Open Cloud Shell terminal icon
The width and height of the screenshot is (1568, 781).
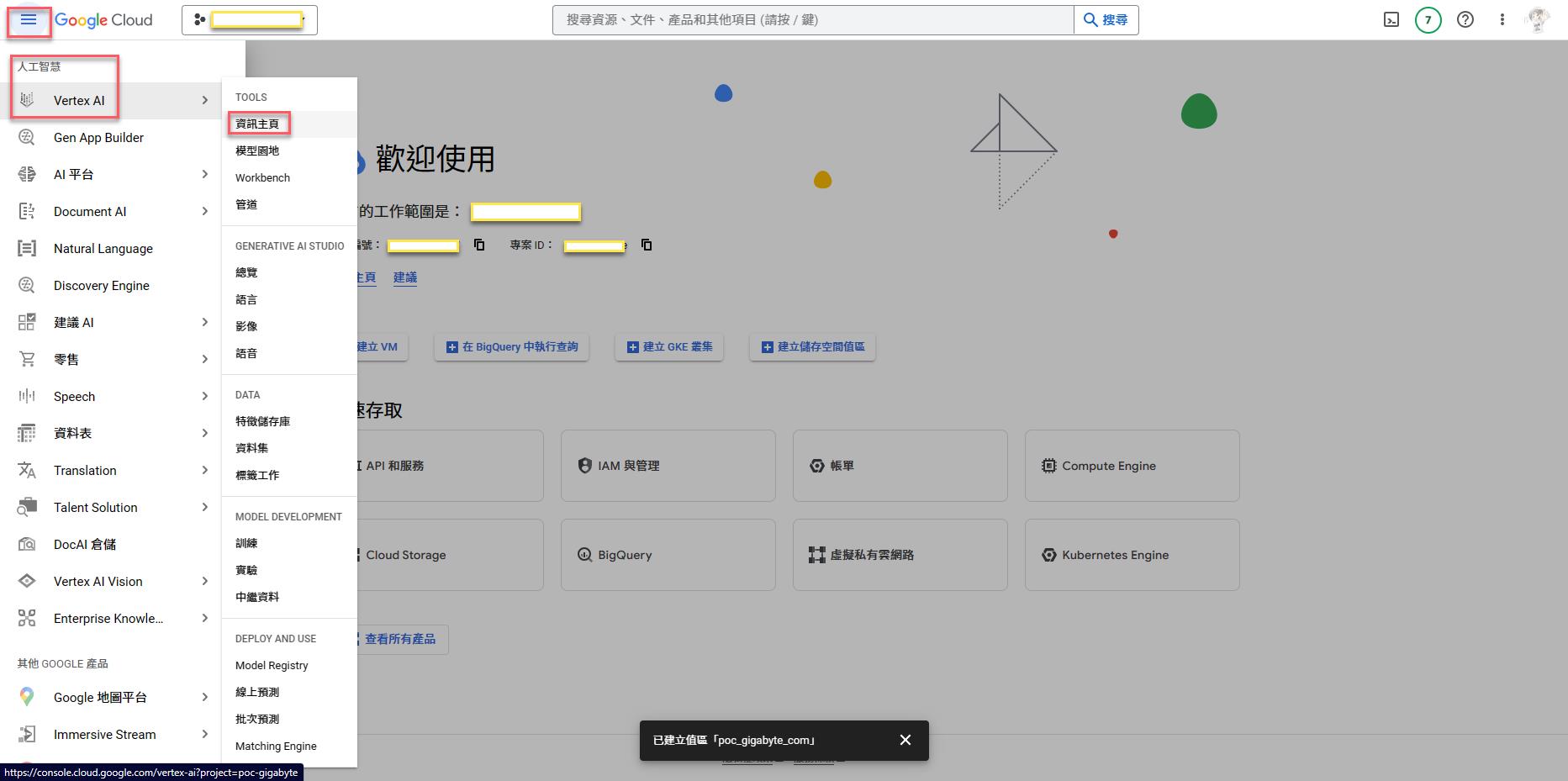[x=1391, y=20]
